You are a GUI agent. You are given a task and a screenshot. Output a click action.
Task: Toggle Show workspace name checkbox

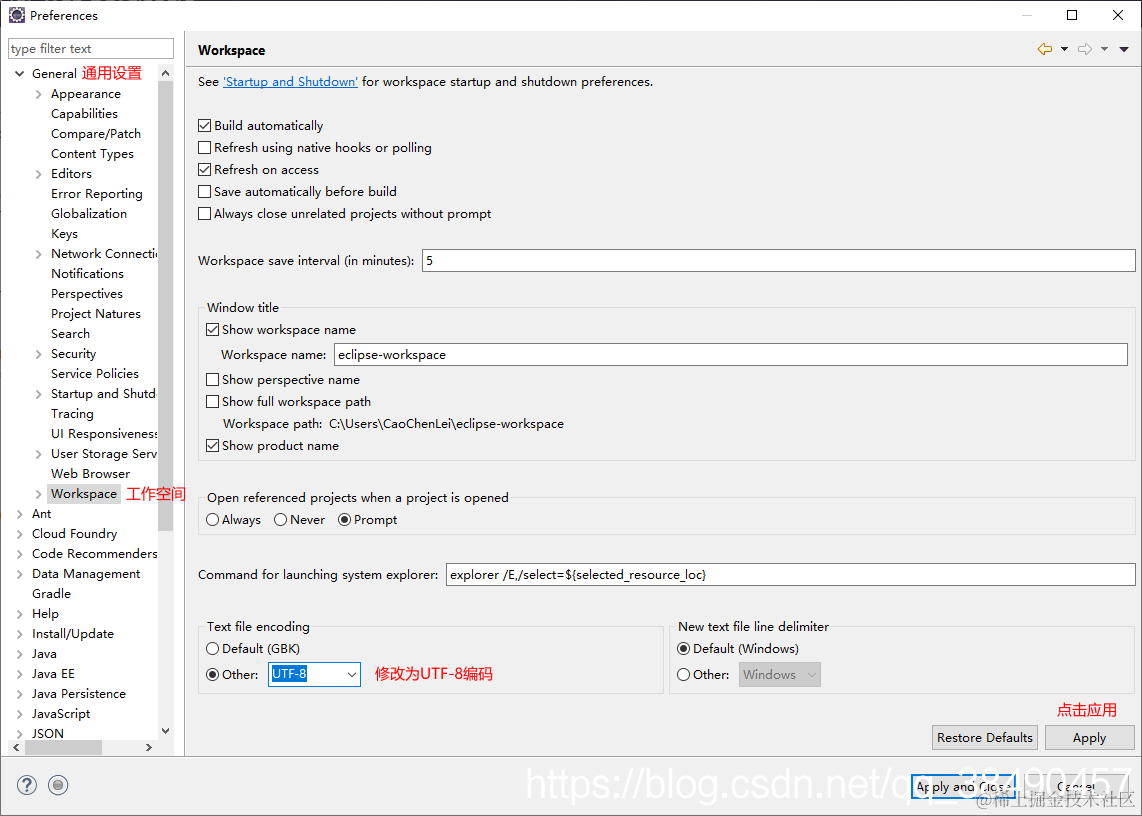[x=213, y=330]
